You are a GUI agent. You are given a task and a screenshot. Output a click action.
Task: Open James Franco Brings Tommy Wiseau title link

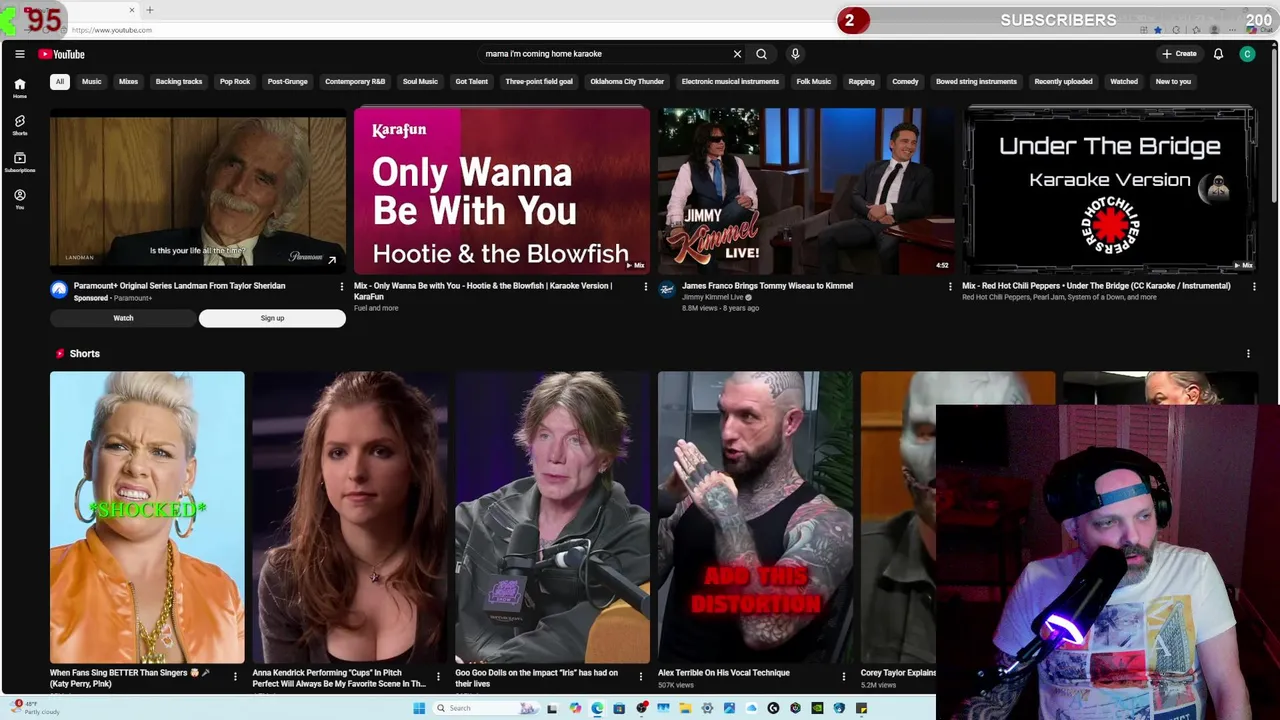tap(767, 286)
